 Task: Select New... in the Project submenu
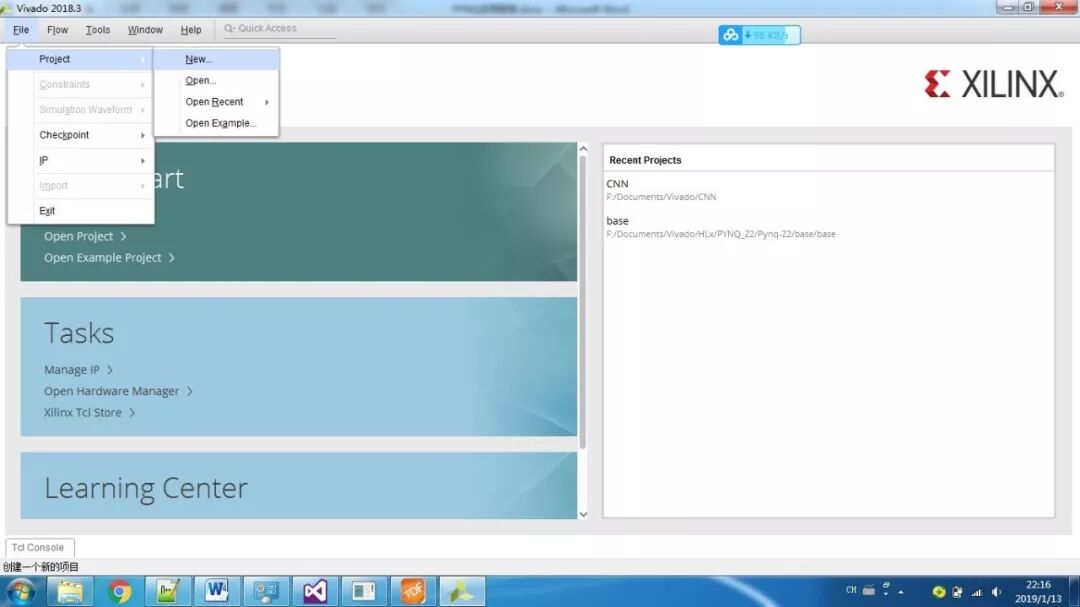click(216, 59)
